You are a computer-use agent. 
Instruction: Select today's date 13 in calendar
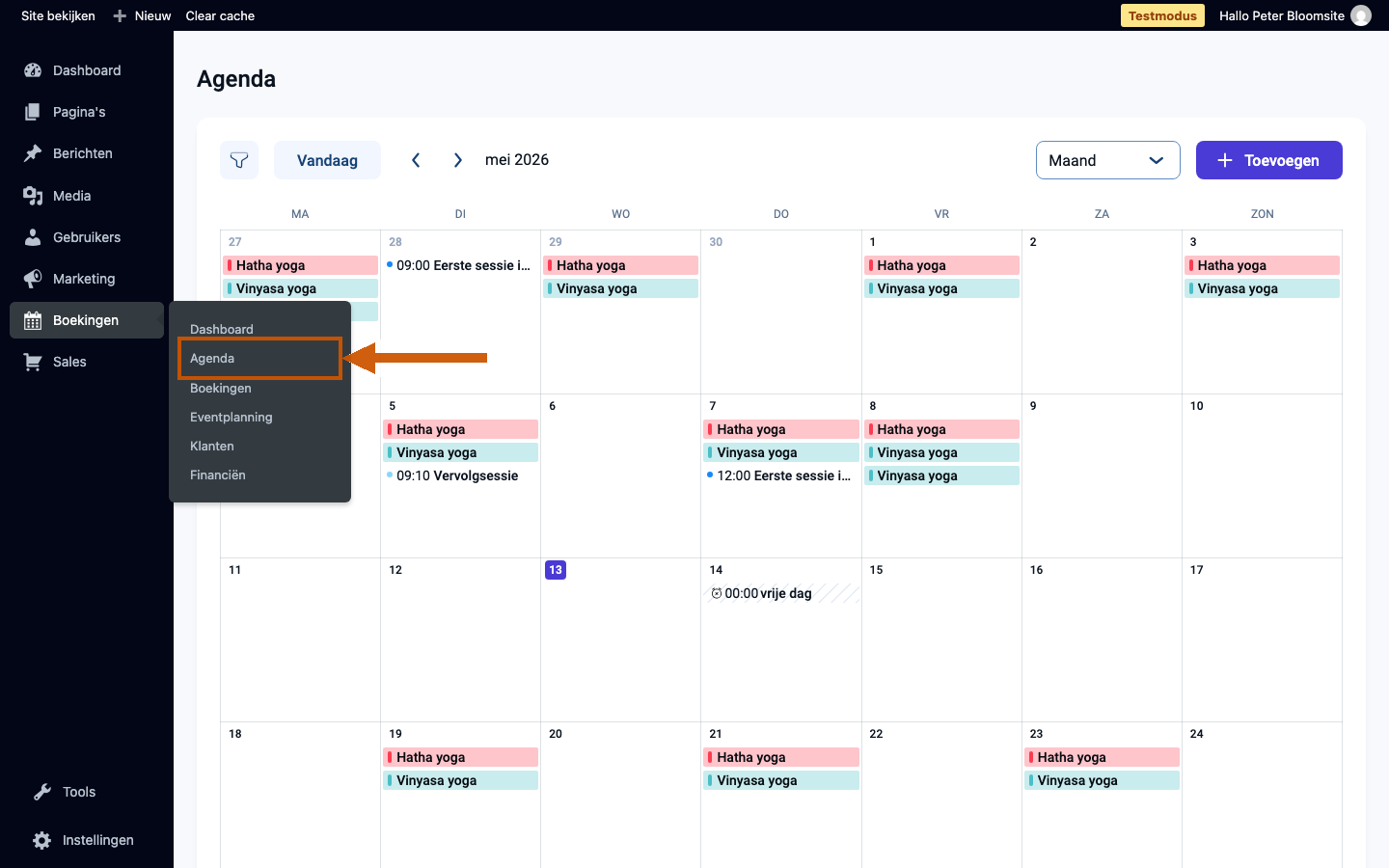(x=556, y=570)
